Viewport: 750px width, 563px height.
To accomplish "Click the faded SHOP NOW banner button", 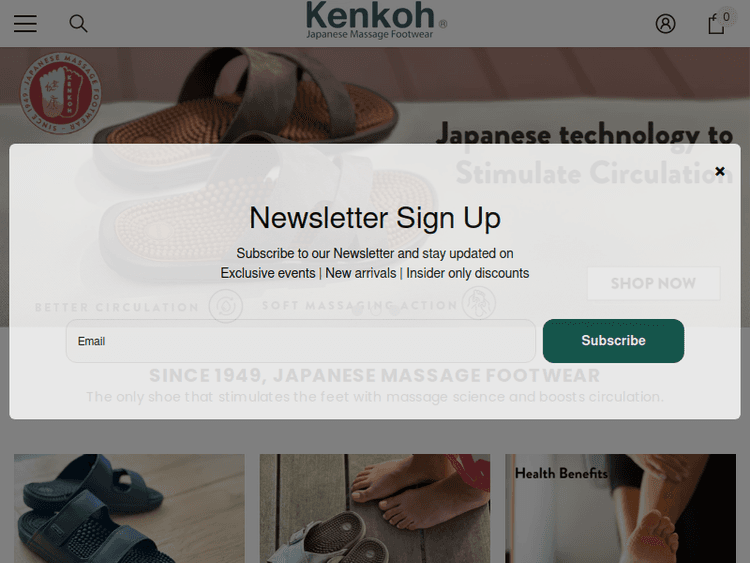I will pos(653,283).
